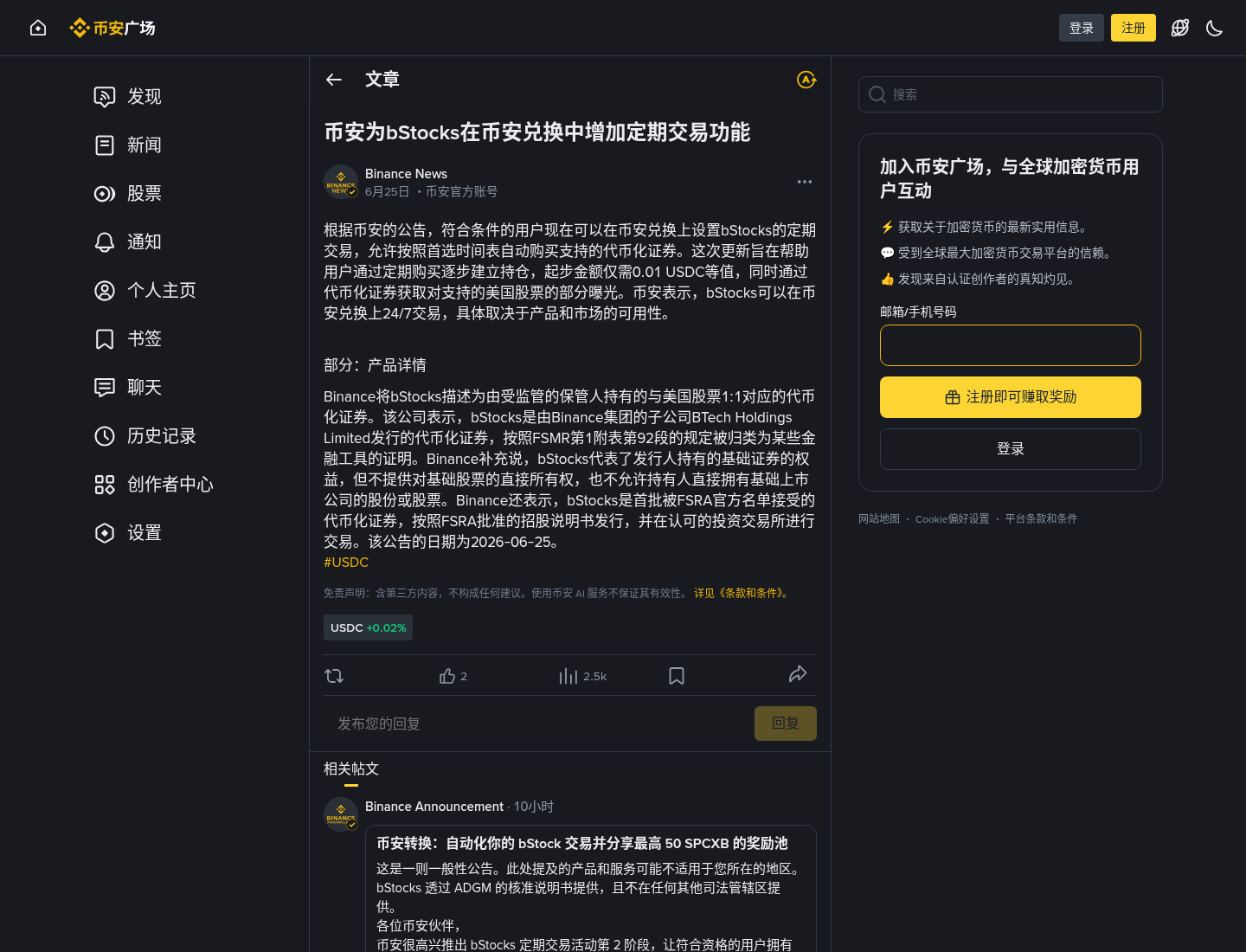Open 通知 in the sidebar
Image resolution: width=1246 pixels, height=952 pixels.
click(x=128, y=241)
